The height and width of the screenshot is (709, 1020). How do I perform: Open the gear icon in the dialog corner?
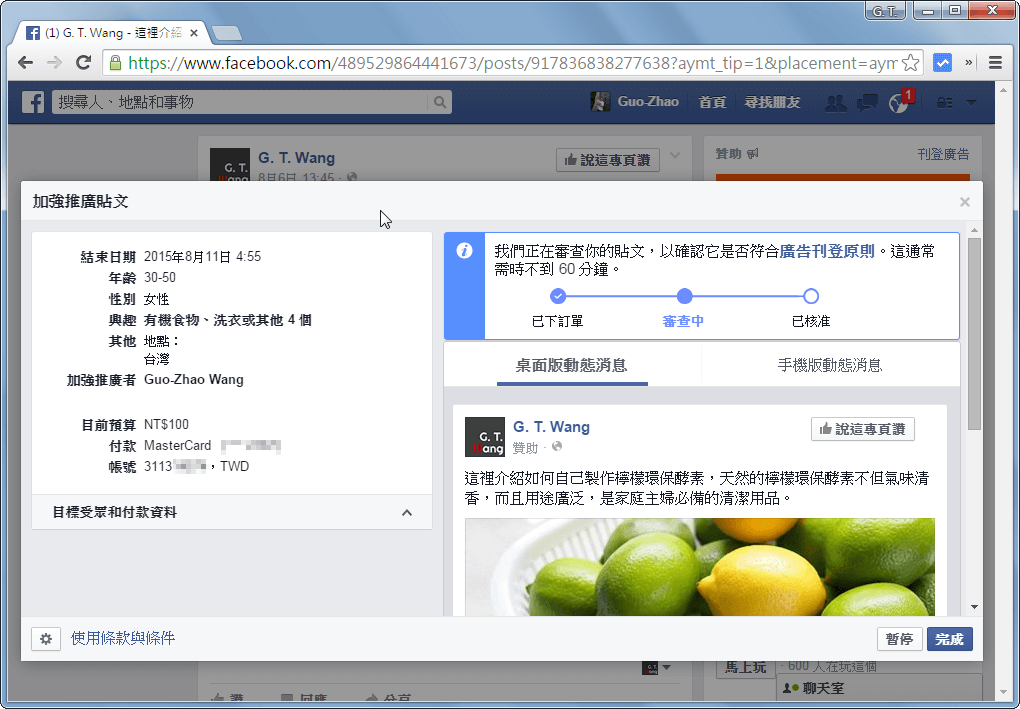[46, 638]
